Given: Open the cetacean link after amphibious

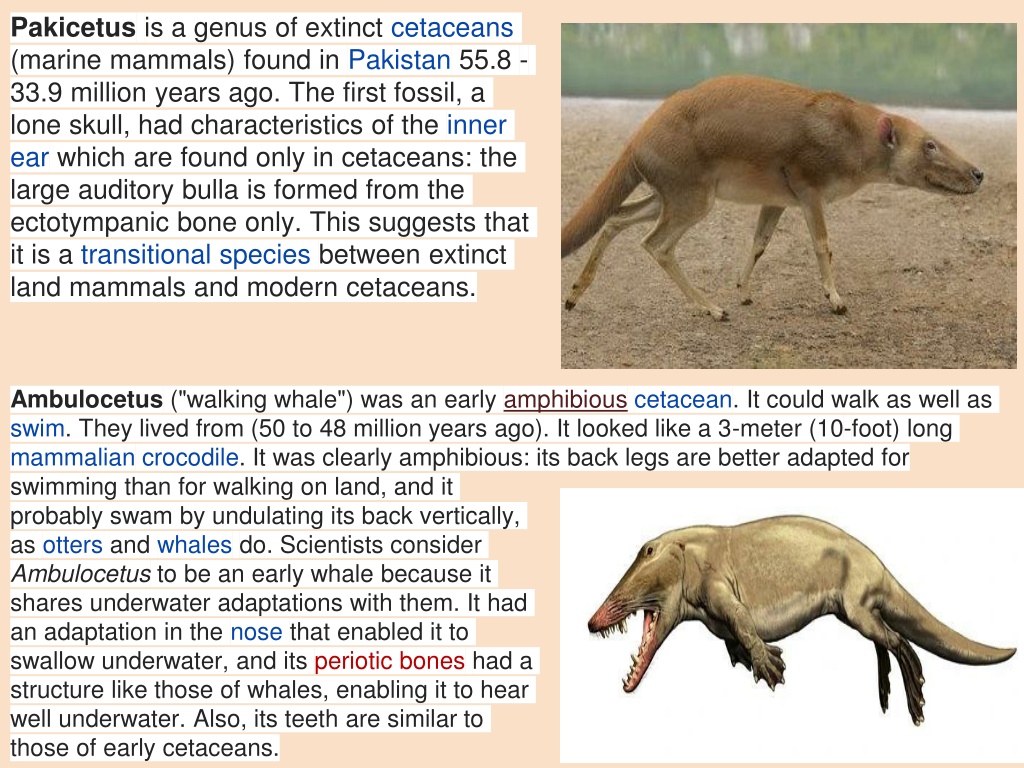Looking at the screenshot, I should pyautogui.click(x=683, y=400).
